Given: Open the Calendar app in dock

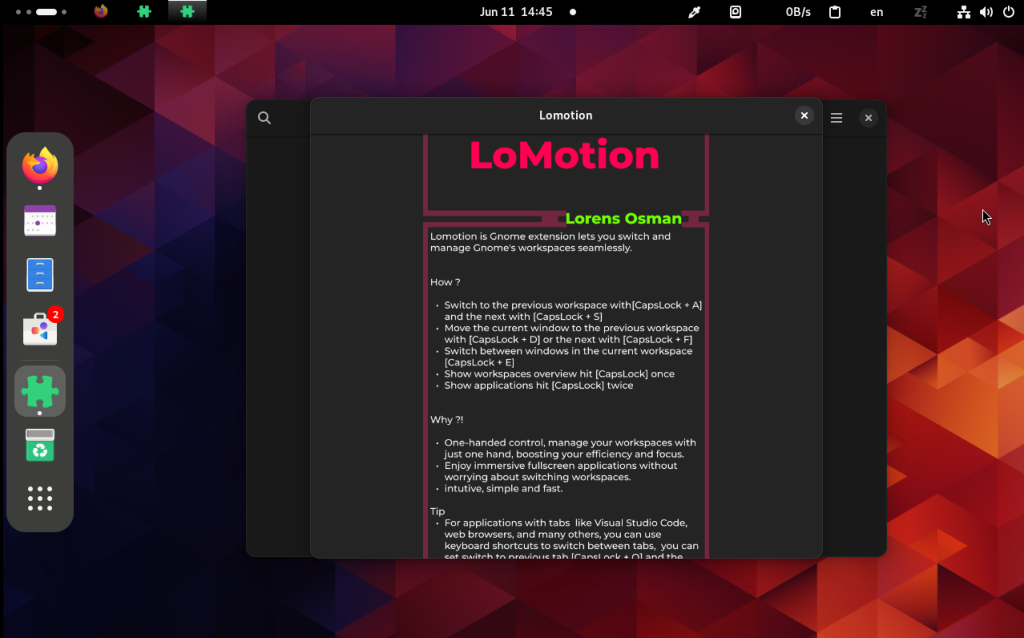Looking at the screenshot, I should pos(40,220).
